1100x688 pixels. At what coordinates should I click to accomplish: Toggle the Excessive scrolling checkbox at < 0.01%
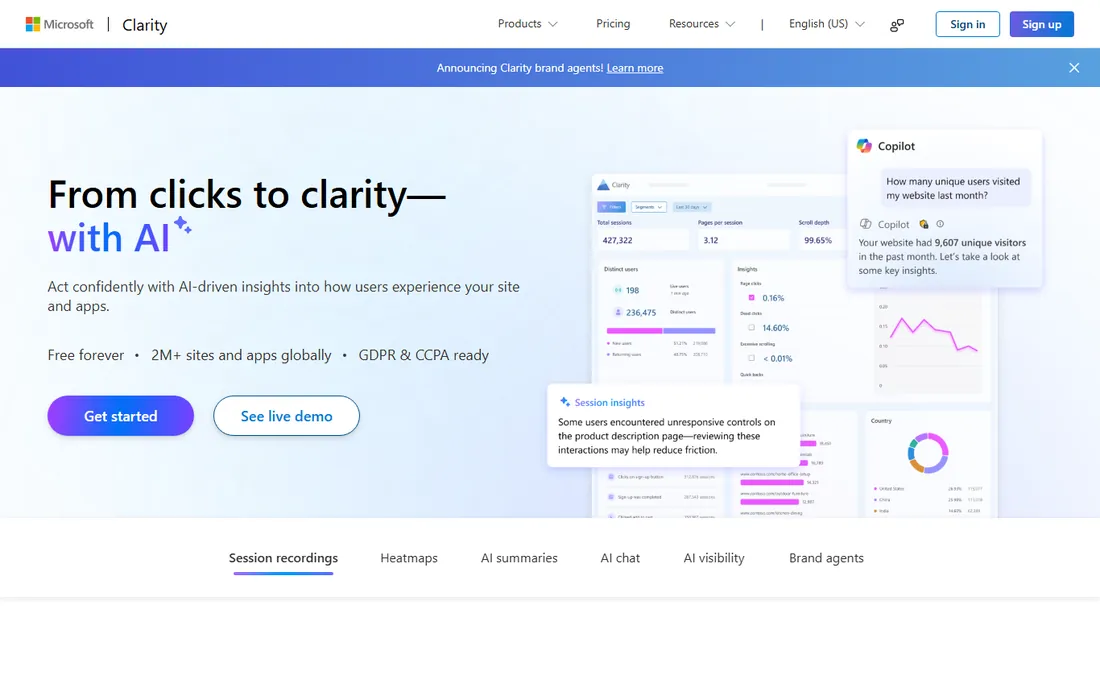click(x=751, y=358)
